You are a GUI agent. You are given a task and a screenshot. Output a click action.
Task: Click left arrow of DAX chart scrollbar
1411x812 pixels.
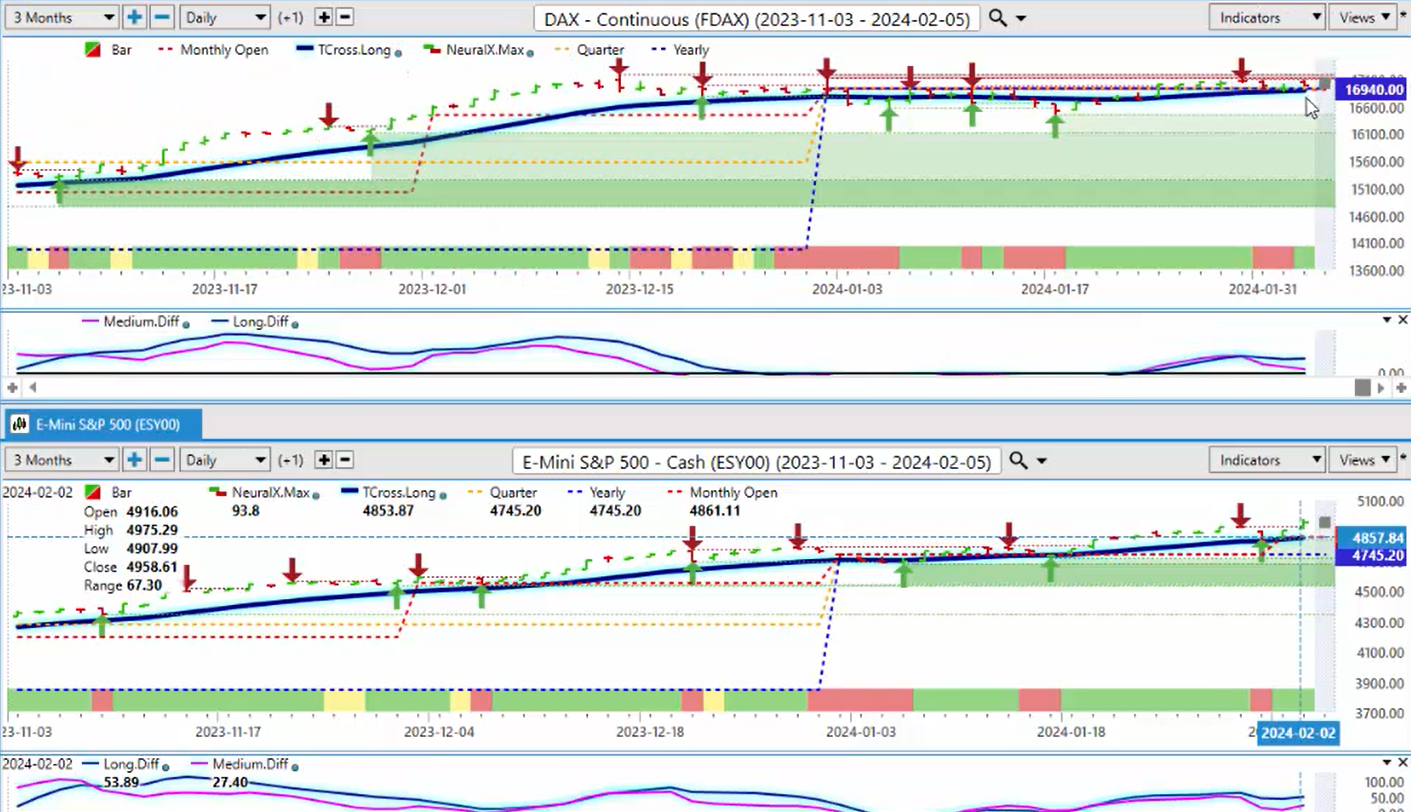31,387
